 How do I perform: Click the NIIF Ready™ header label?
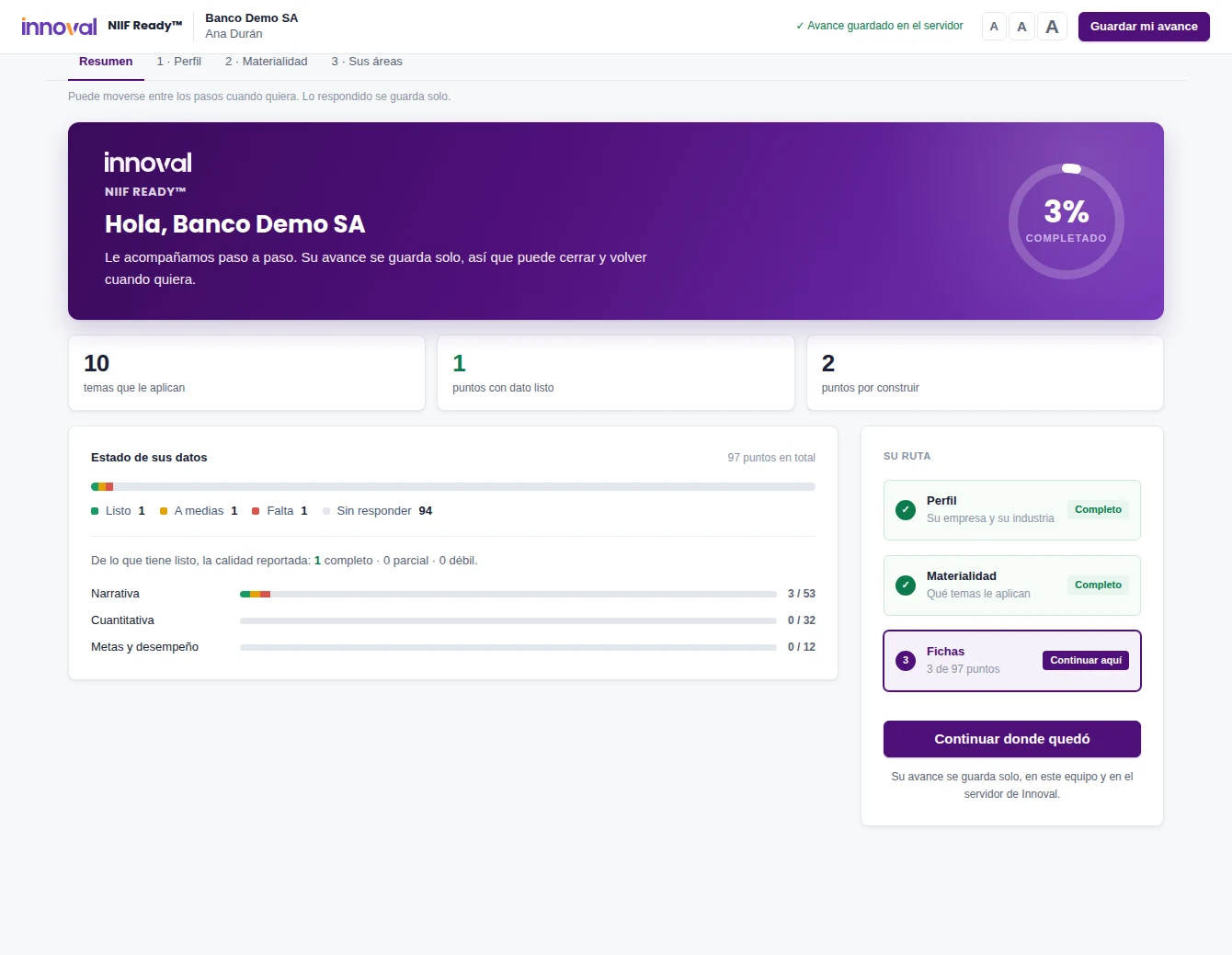[145, 26]
